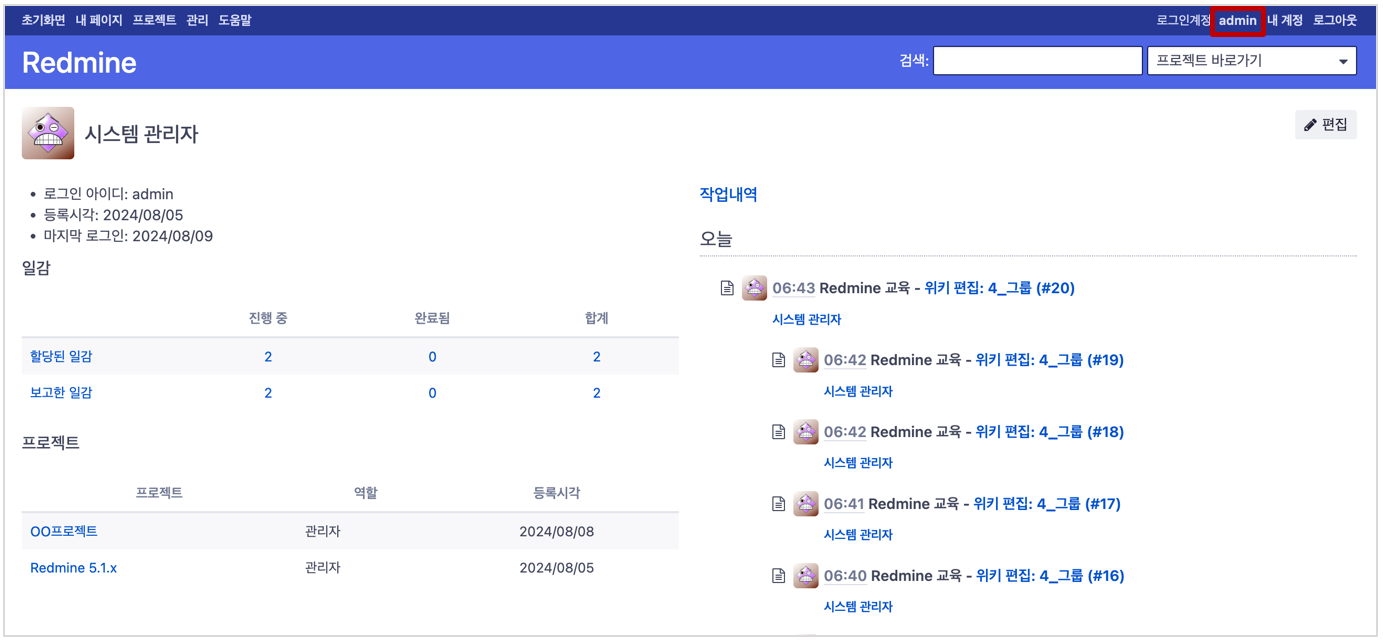This screenshot has height=641, width=1383.
Task: Click document icon beside wiki edit #20
Action: pos(727,288)
